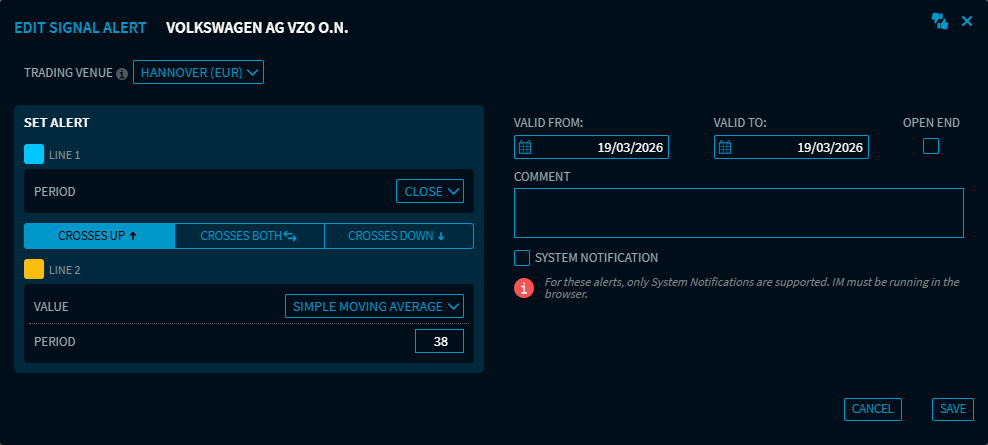Open the Valid From calendar icon
This screenshot has width=988, height=445.
526,147
